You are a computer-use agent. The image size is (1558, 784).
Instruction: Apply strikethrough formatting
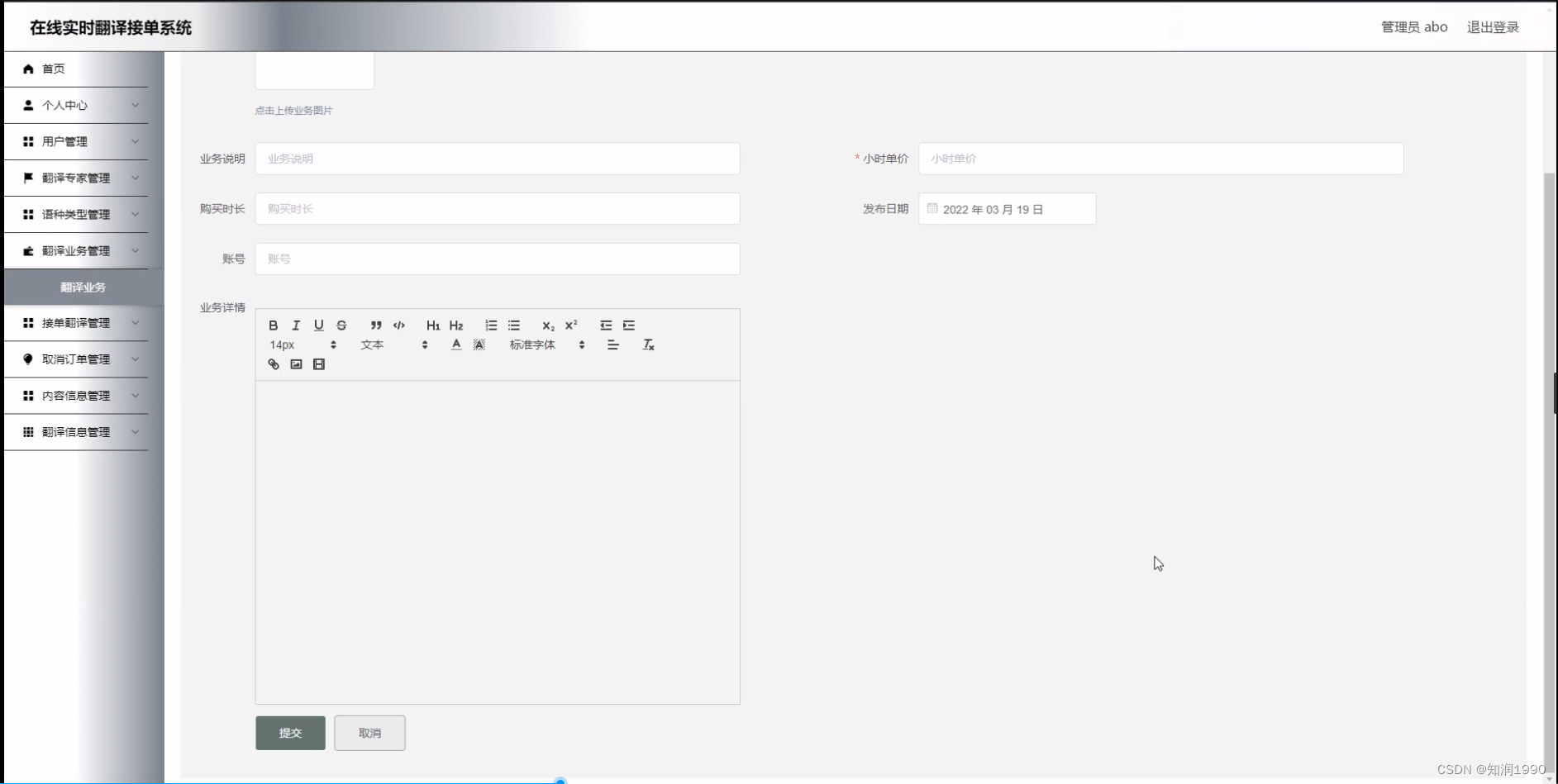click(x=341, y=325)
